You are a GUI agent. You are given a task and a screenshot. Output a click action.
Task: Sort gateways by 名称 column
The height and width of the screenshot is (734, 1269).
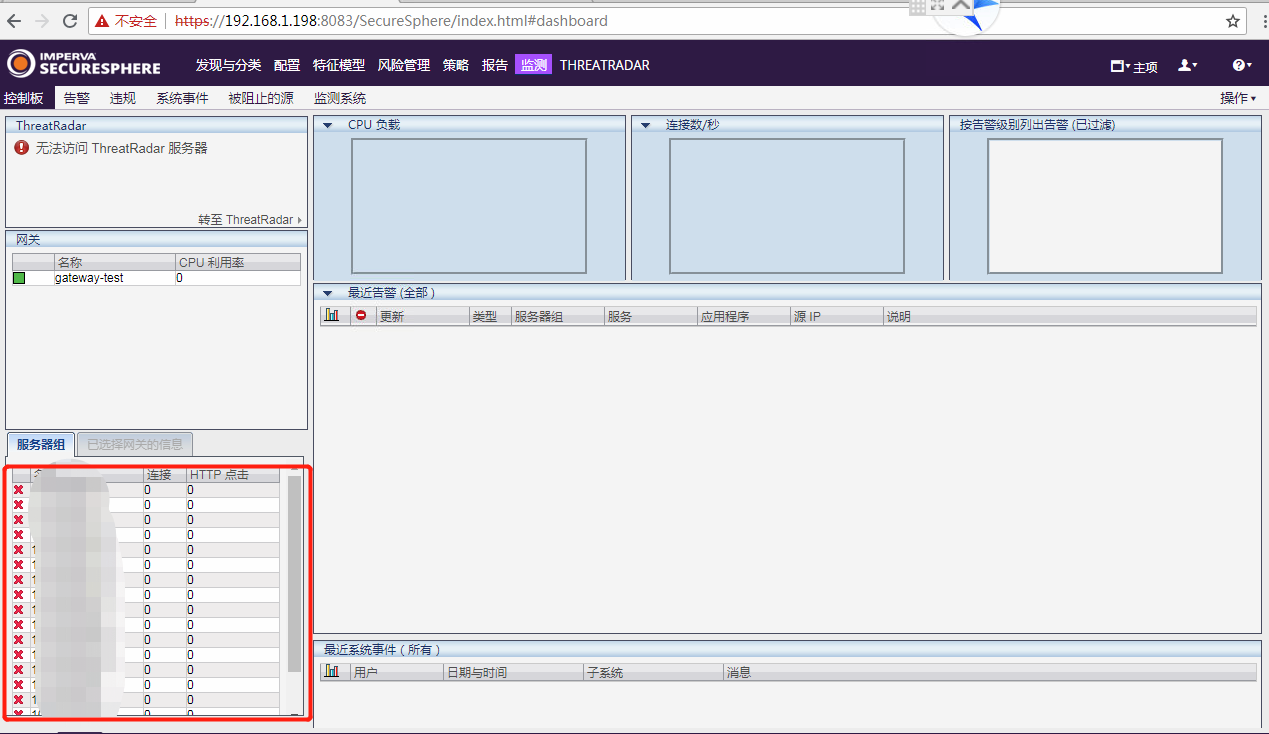point(115,263)
